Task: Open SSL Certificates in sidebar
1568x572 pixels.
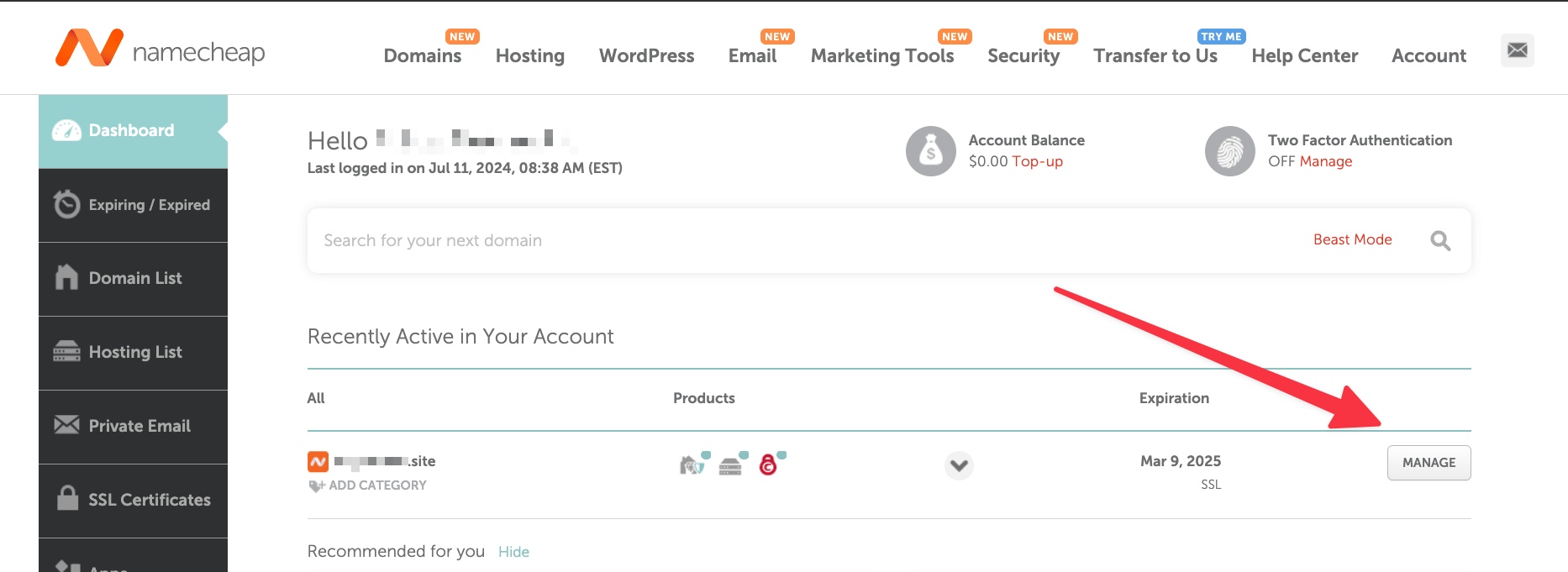Action: pyautogui.click(x=133, y=501)
